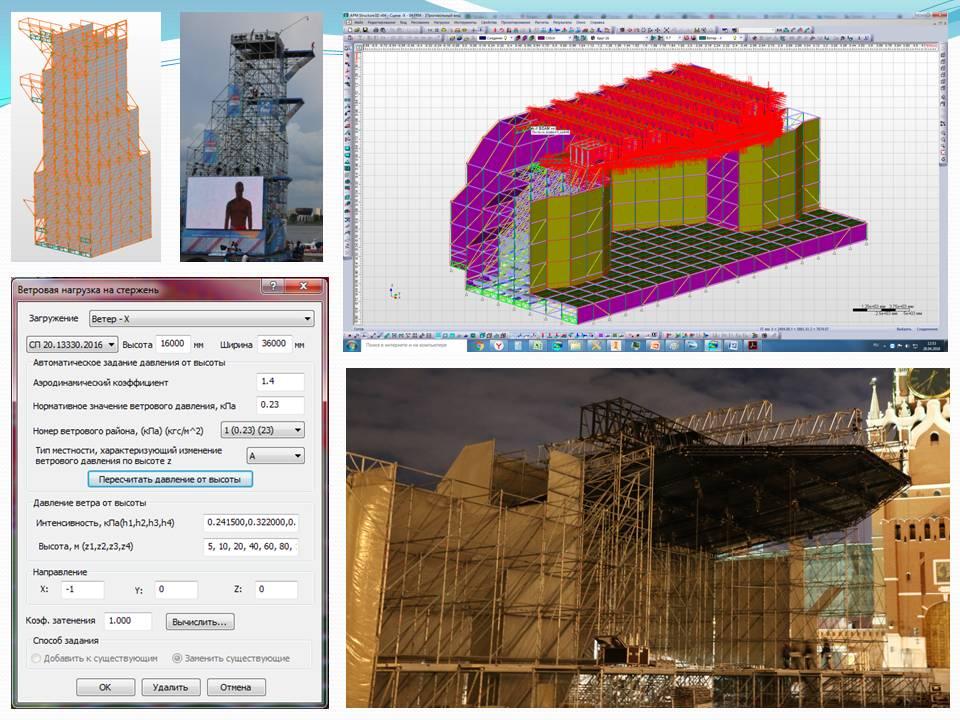960x720 pixels.
Task: Close the Ветровая нагрузка на стержень dialog
Action: coord(305,287)
